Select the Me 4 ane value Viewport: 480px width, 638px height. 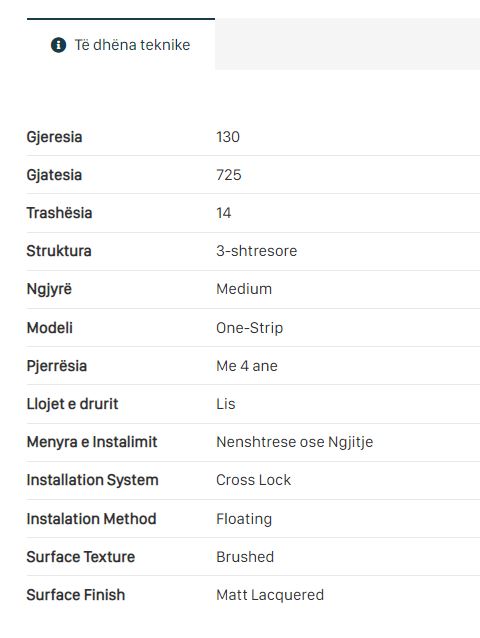[x=247, y=366]
